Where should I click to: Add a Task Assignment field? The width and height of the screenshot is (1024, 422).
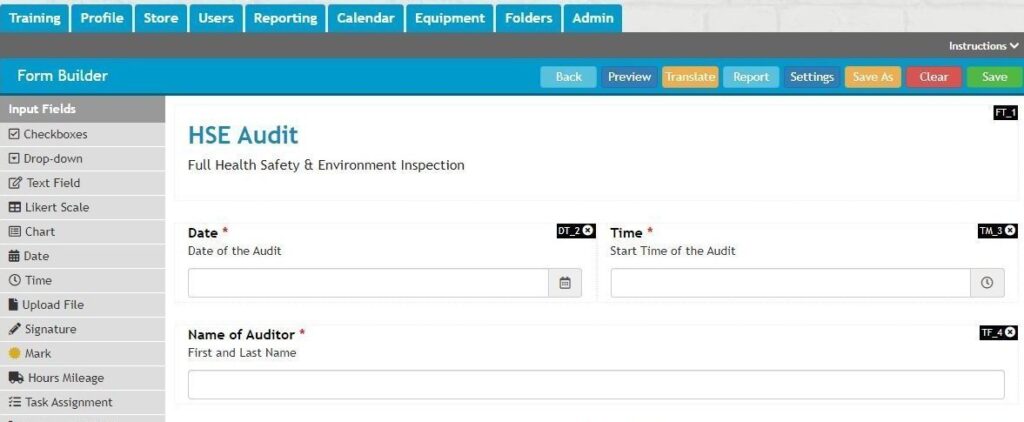68,402
